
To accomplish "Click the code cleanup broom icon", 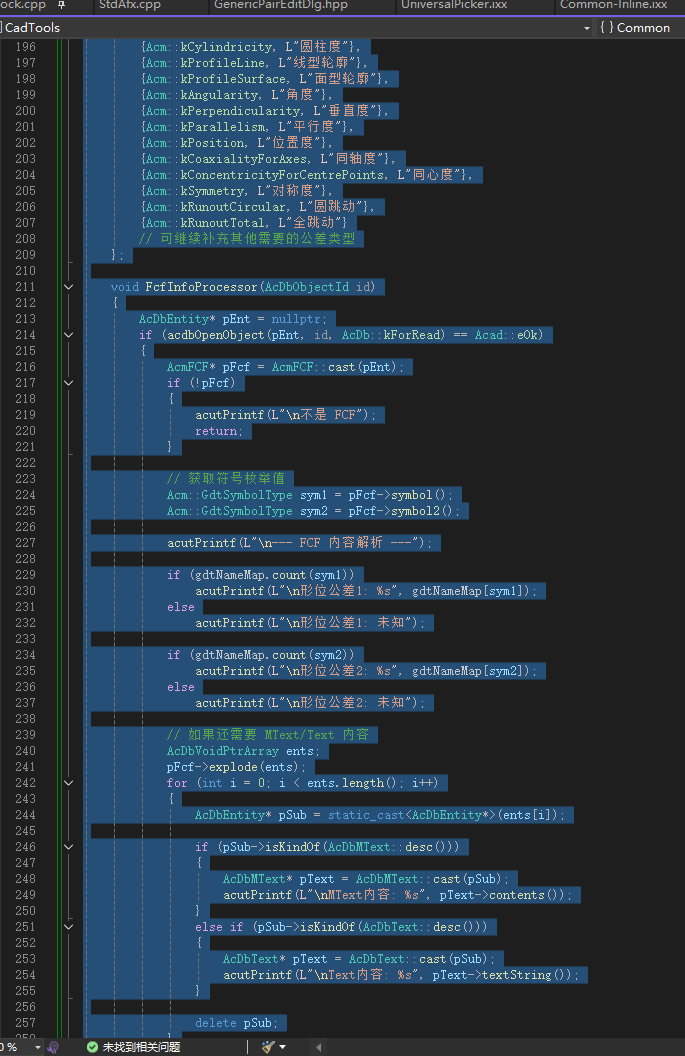I will [x=267, y=1046].
